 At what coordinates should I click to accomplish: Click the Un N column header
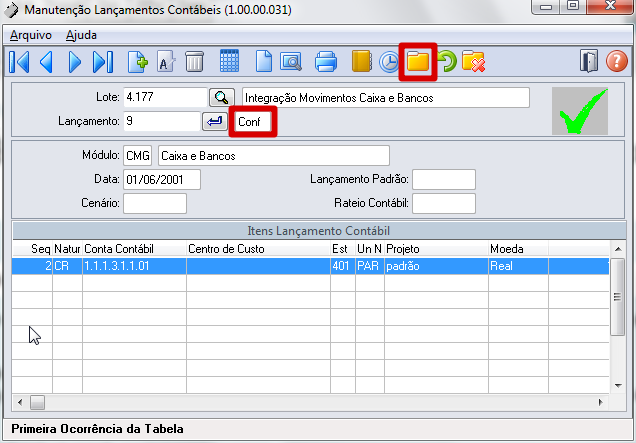pyautogui.click(x=370, y=249)
